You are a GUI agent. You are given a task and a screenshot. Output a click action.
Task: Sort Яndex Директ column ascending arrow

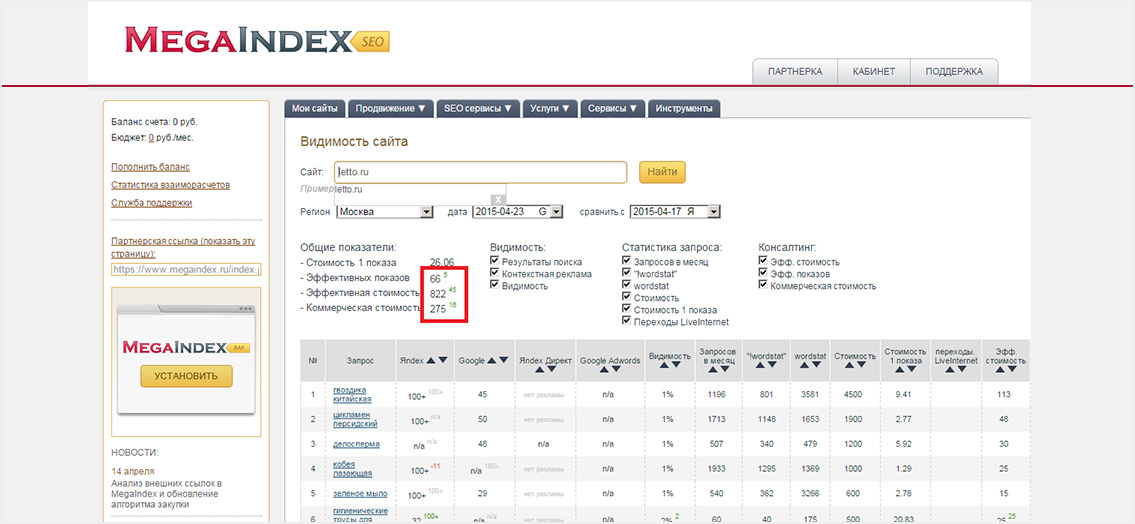[538, 369]
